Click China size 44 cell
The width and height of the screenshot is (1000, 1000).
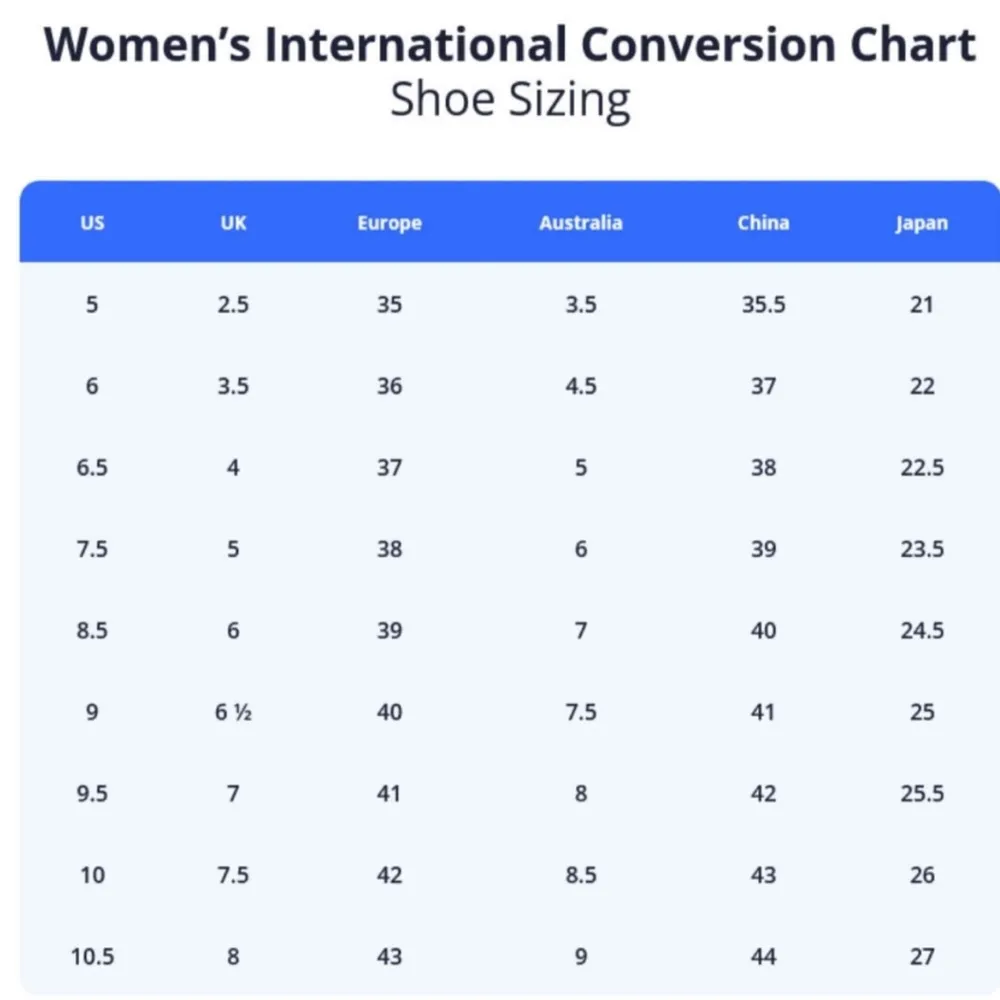pyautogui.click(x=763, y=956)
